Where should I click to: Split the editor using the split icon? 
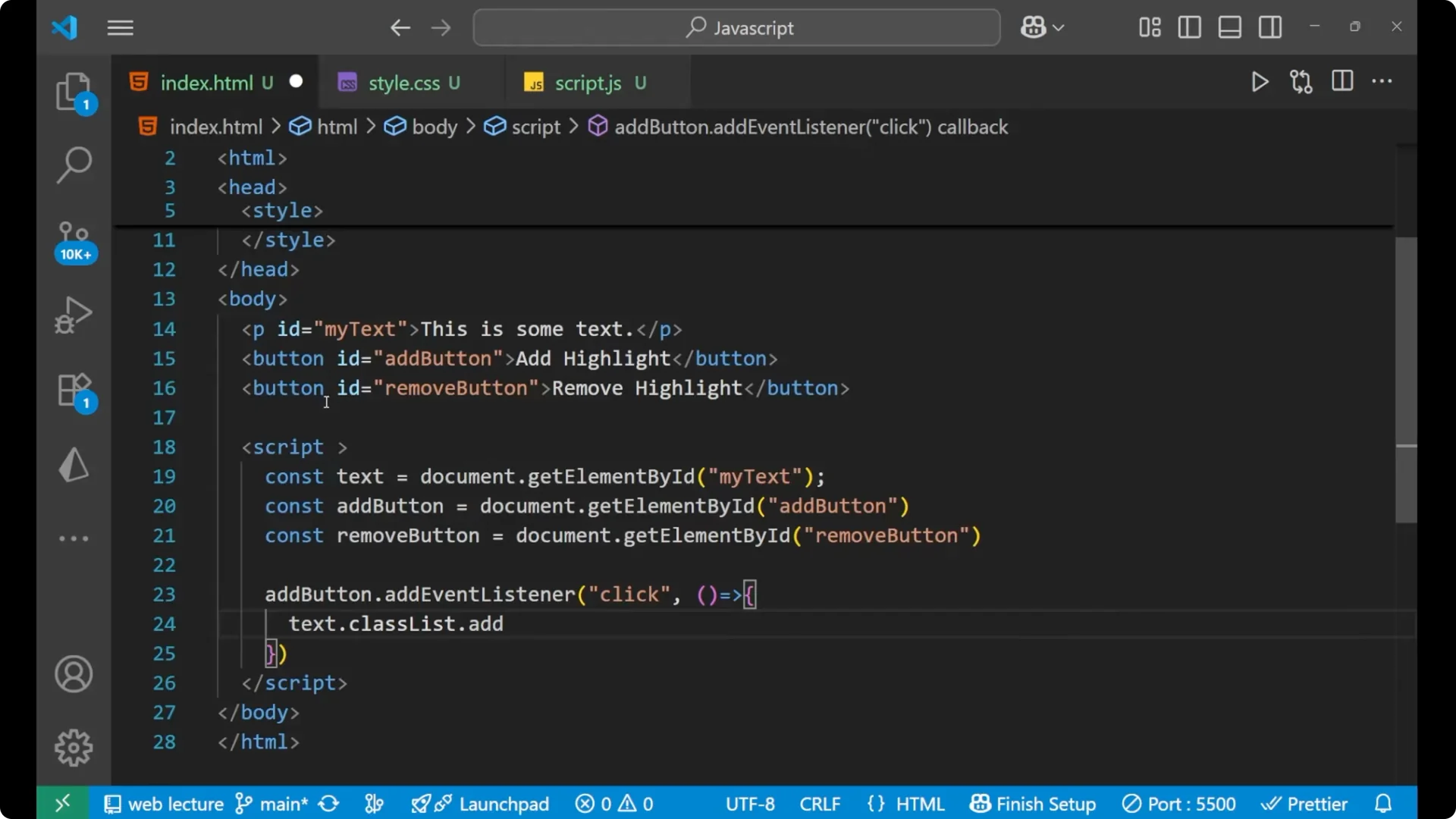coord(1341,81)
